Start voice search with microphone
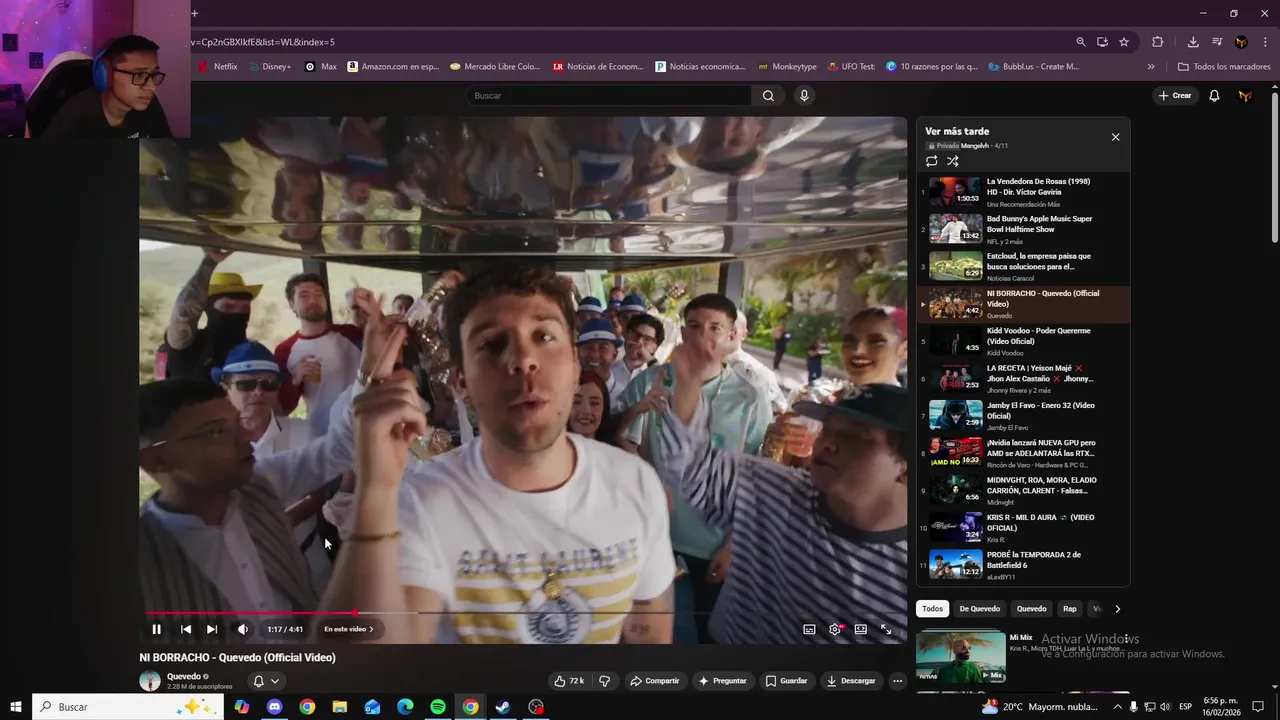1280x720 pixels. 804,95
